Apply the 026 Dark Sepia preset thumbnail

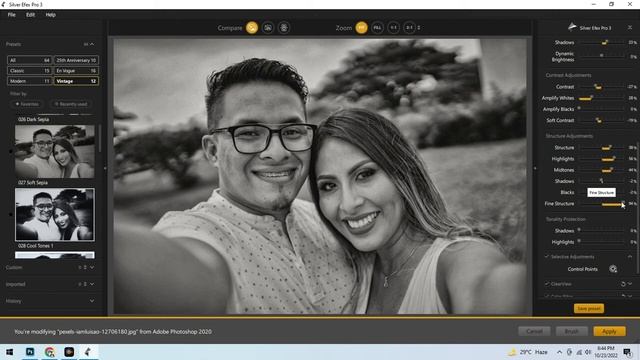tap(55, 151)
